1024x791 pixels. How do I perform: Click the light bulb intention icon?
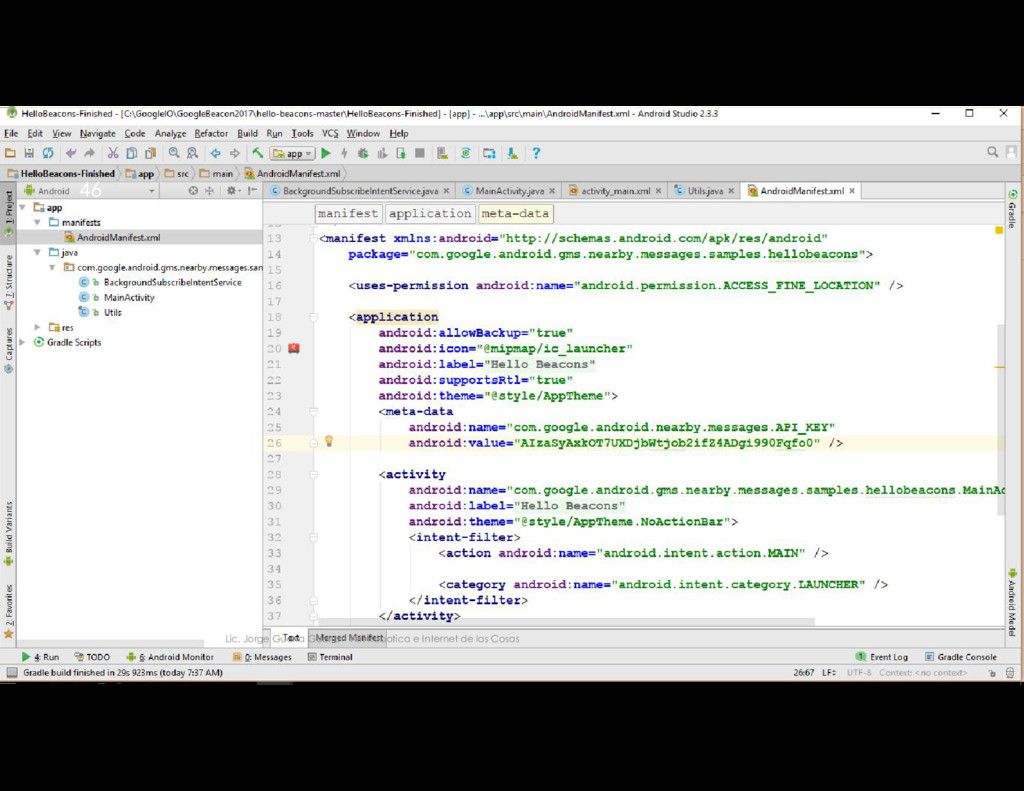328,442
